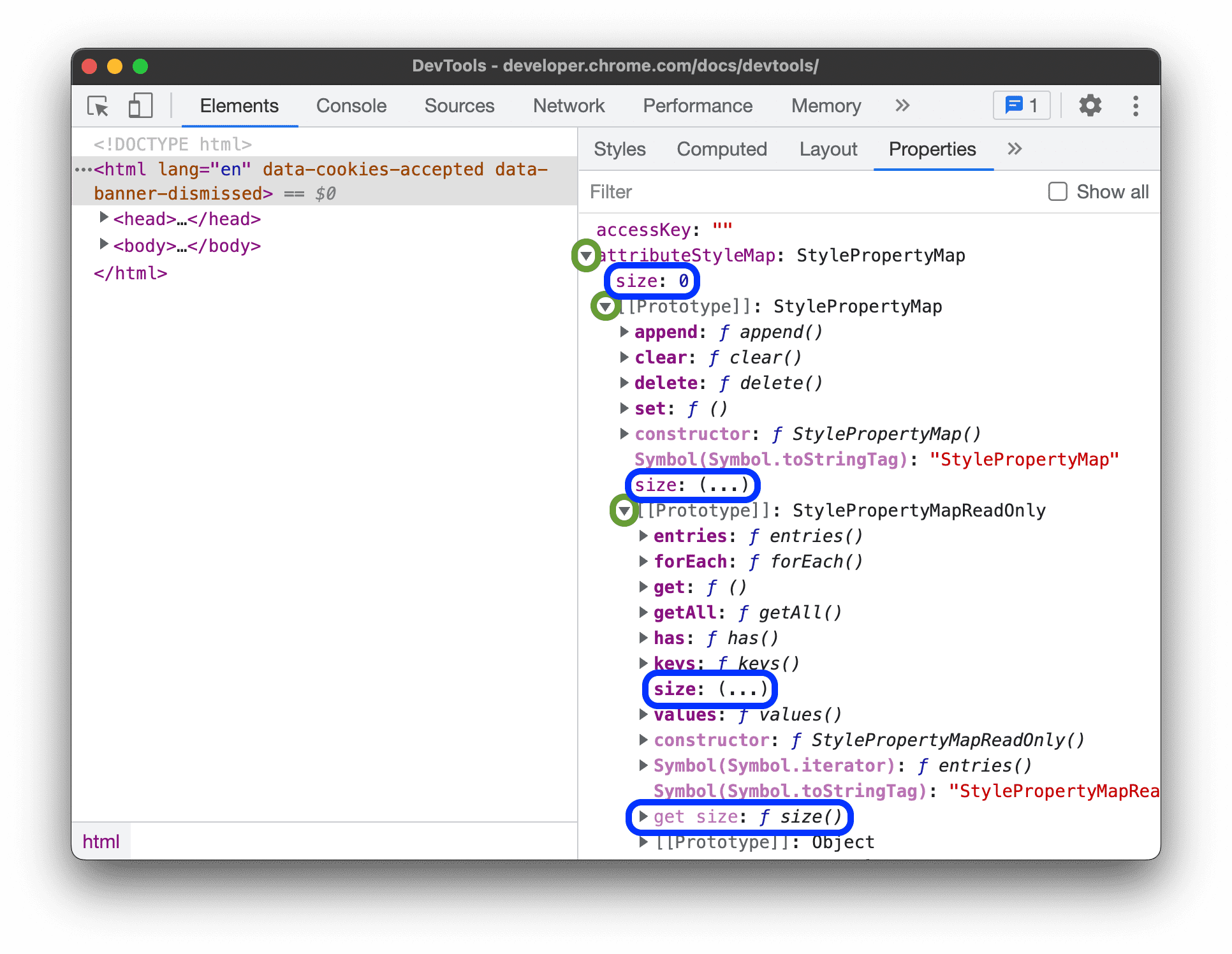Click the device toolbar toggle icon

click(x=141, y=106)
